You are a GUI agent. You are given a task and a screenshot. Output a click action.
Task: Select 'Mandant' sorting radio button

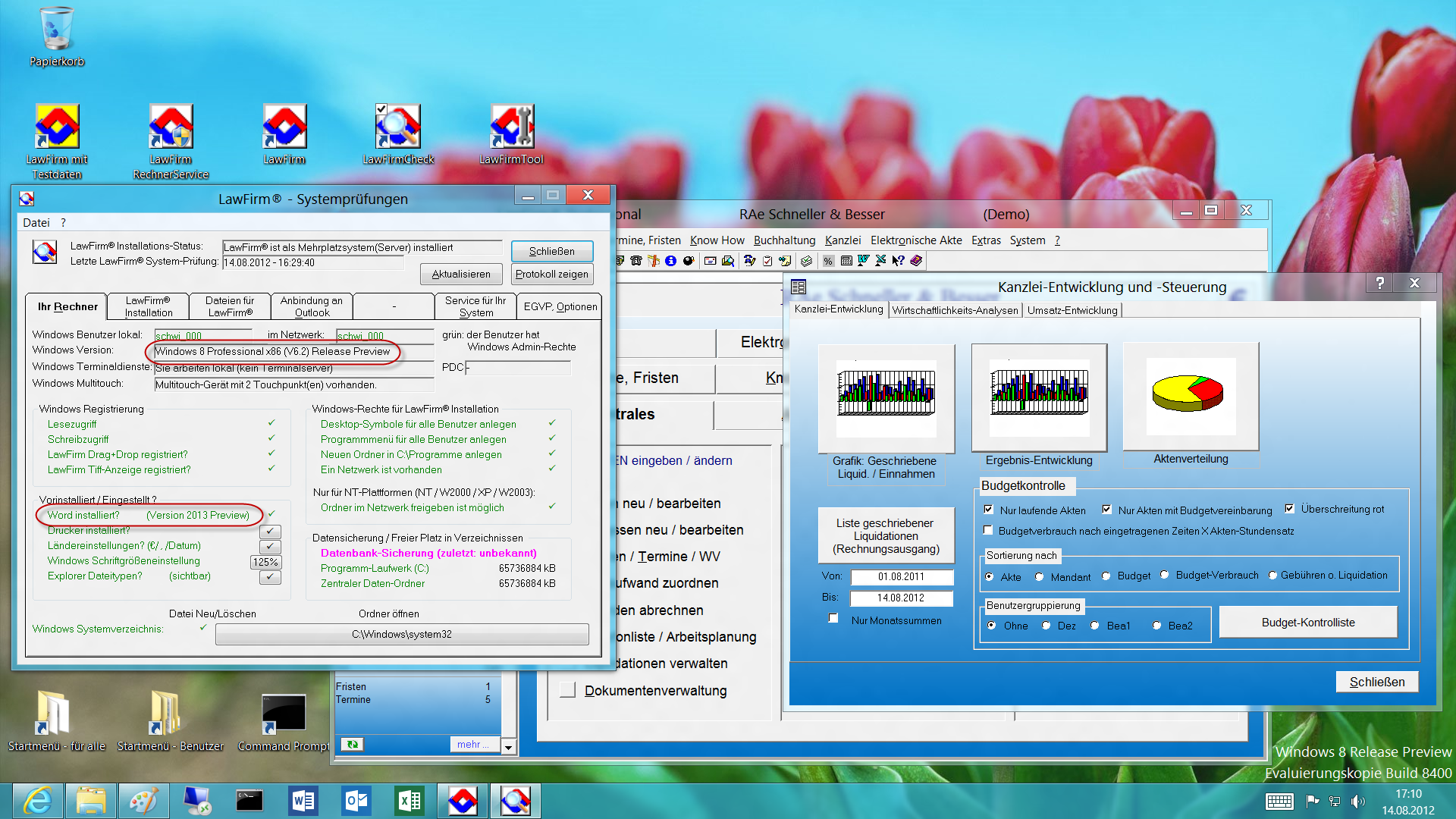click(1040, 576)
